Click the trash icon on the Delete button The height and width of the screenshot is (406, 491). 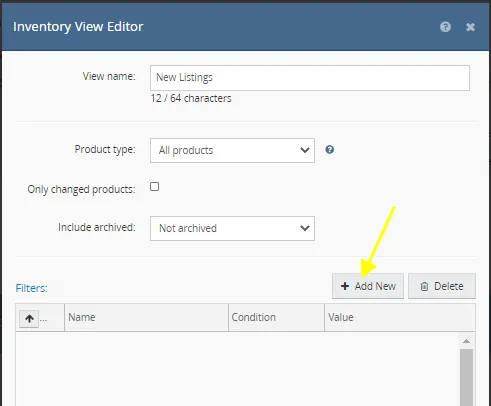click(424, 286)
